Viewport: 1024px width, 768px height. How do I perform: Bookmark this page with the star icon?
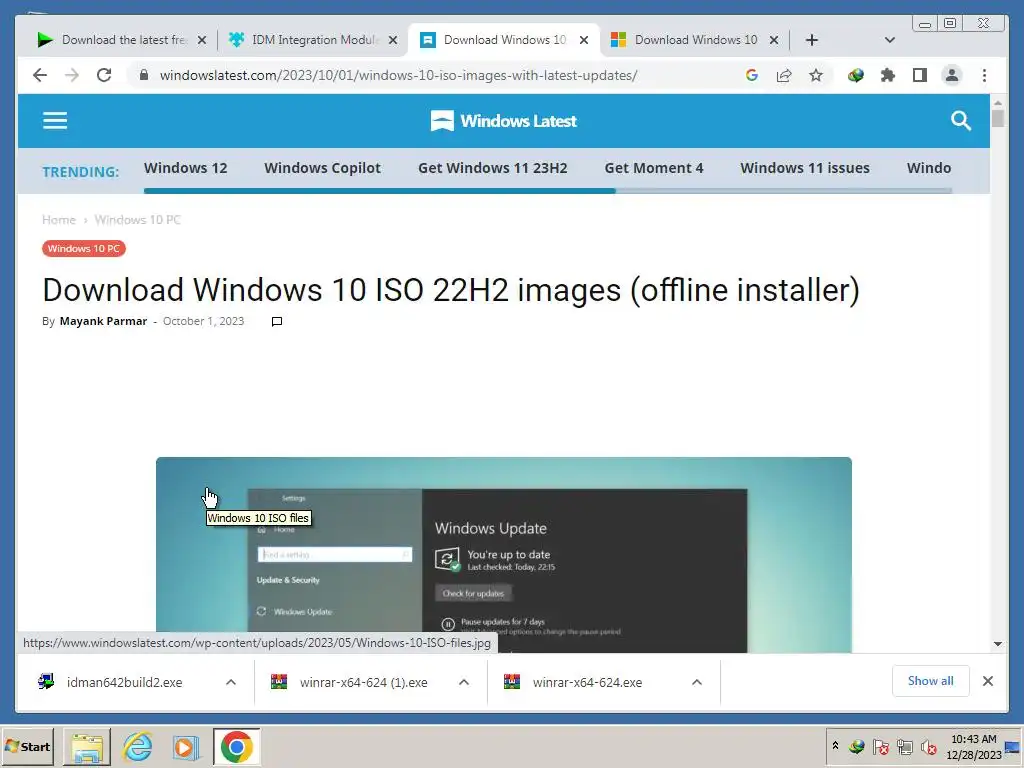tap(816, 75)
